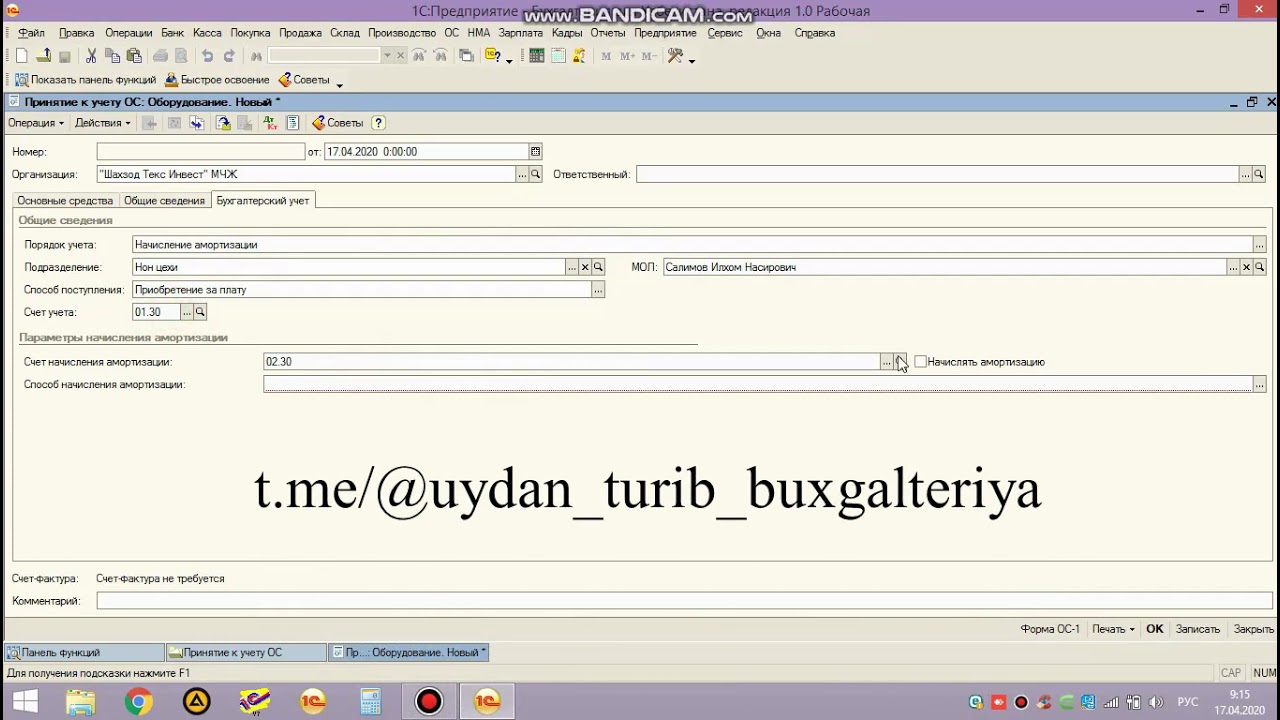Clear the МОЛ field with X
This screenshot has height=720, width=1280.
coord(1246,267)
